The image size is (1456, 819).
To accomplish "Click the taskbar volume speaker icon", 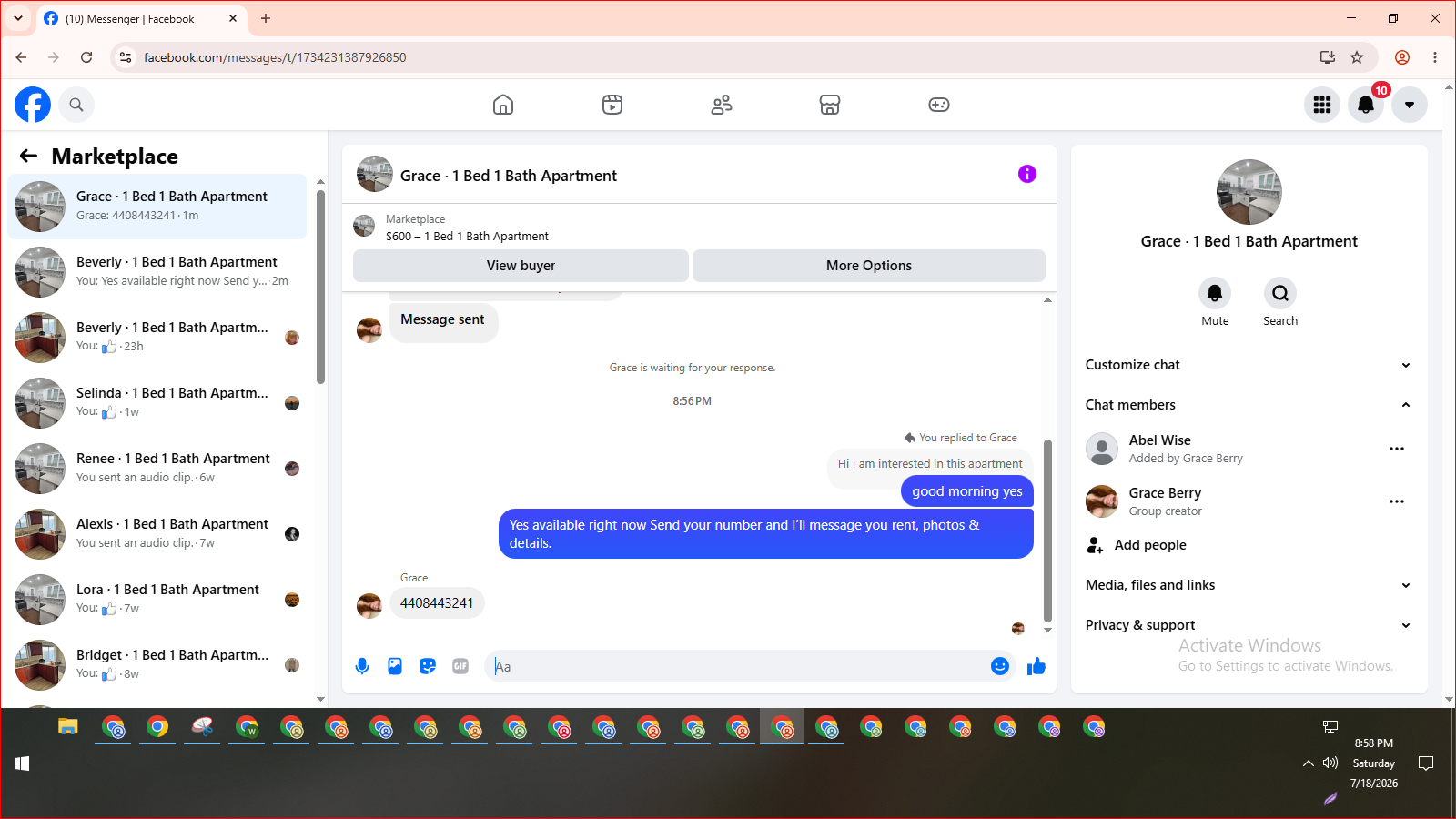I will point(1330,763).
